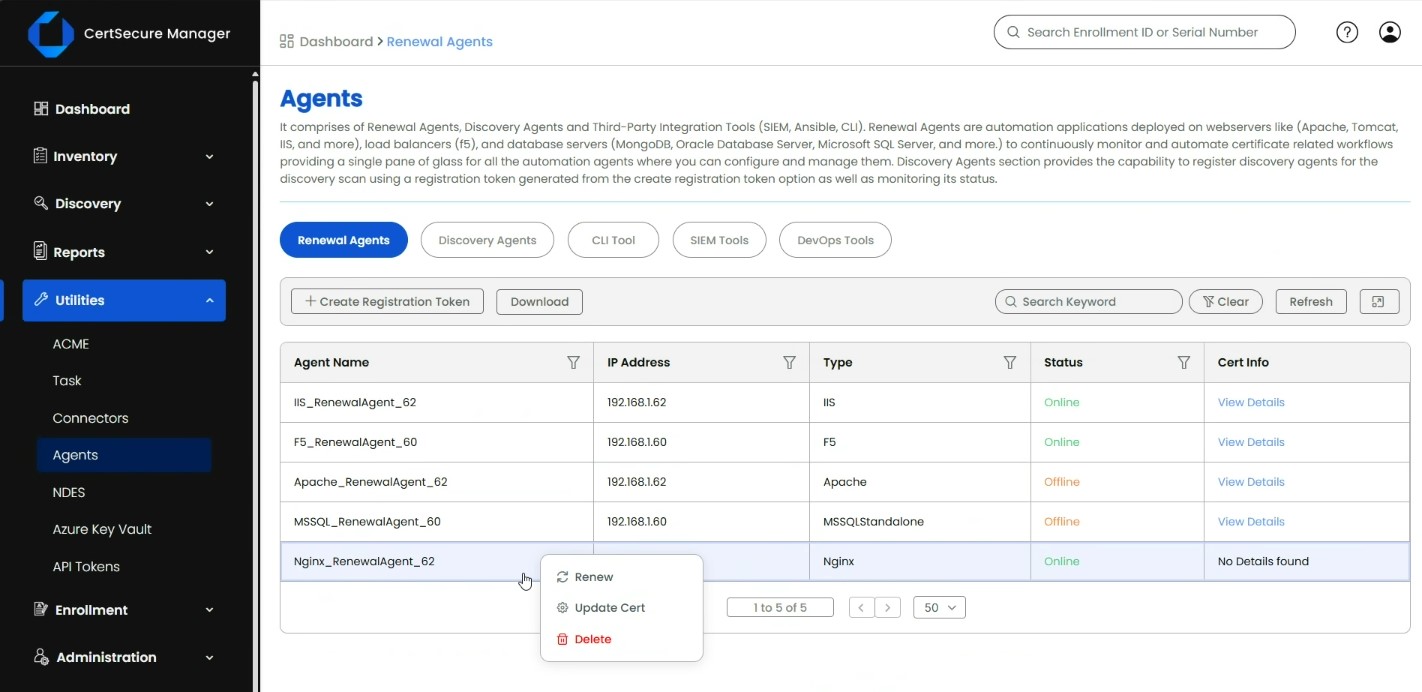Click the Discovery sidebar icon

coord(41,203)
